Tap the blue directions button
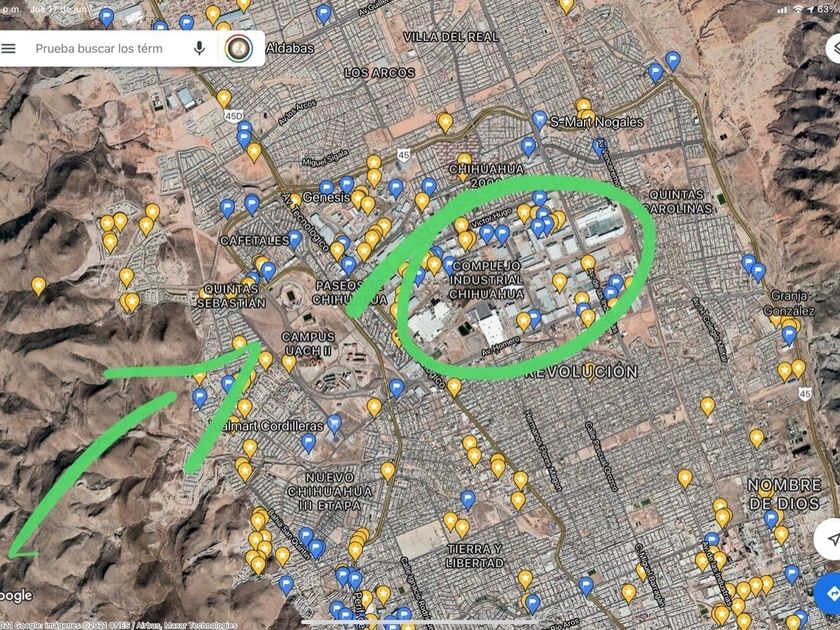 coord(830,595)
